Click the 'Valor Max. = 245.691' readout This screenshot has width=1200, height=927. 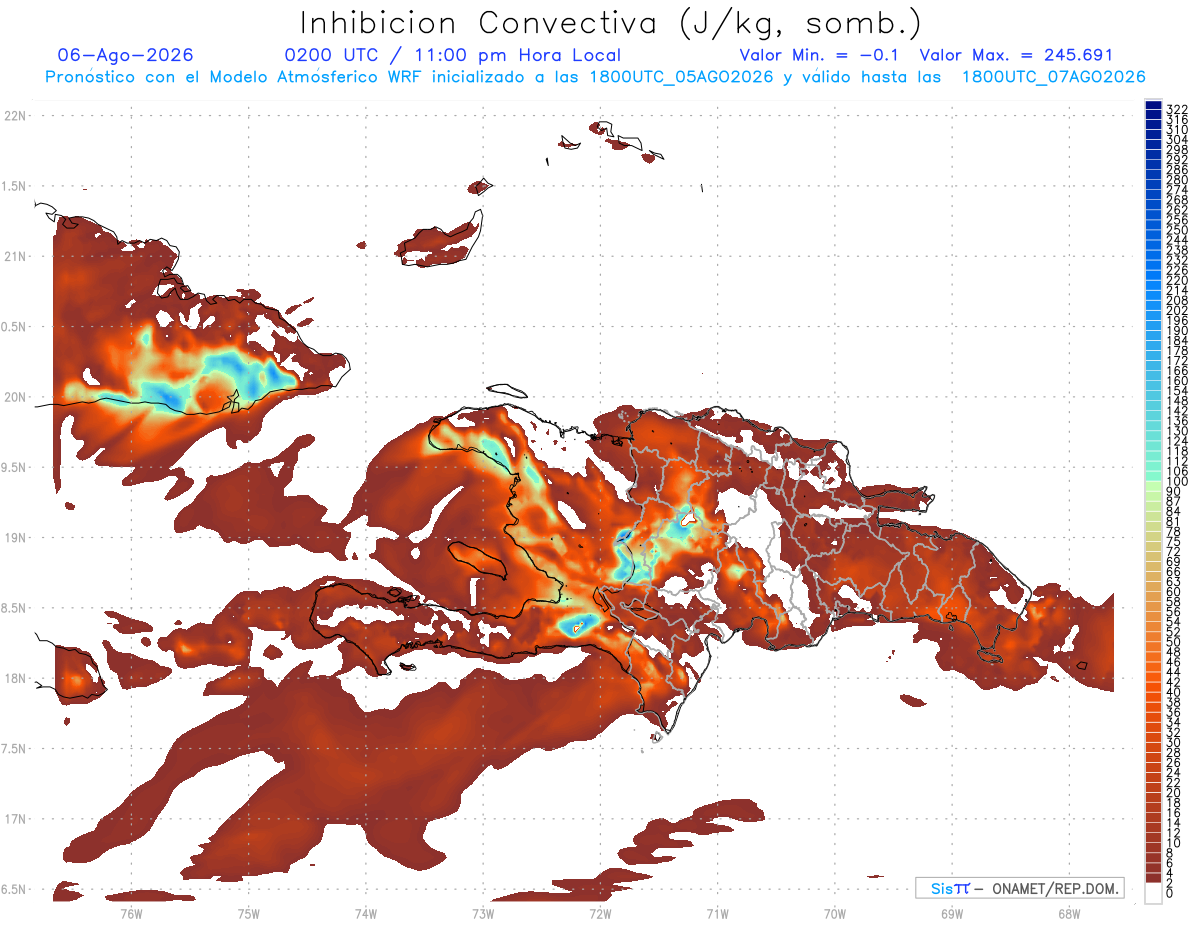1016,55
